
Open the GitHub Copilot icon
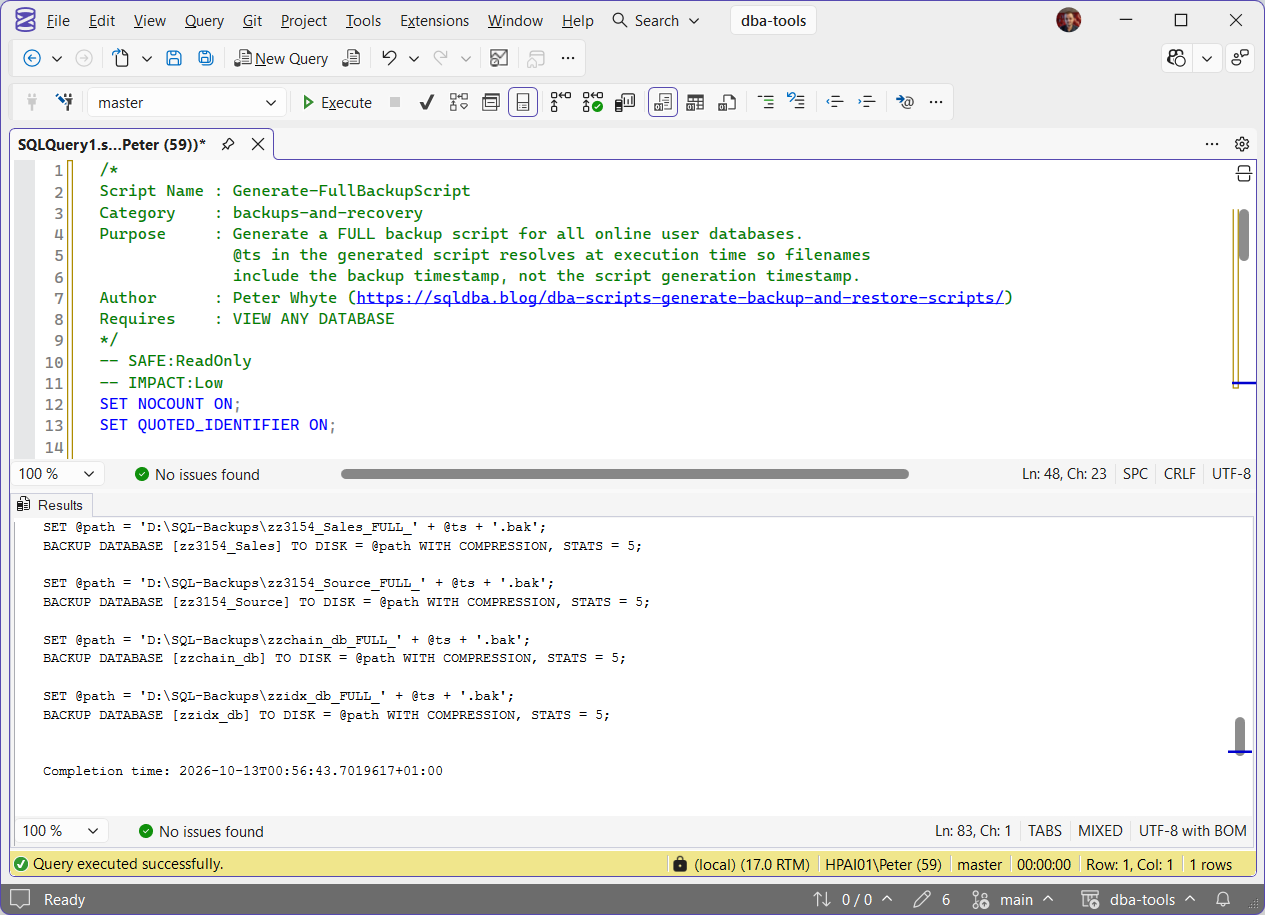(x=1177, y=58)
